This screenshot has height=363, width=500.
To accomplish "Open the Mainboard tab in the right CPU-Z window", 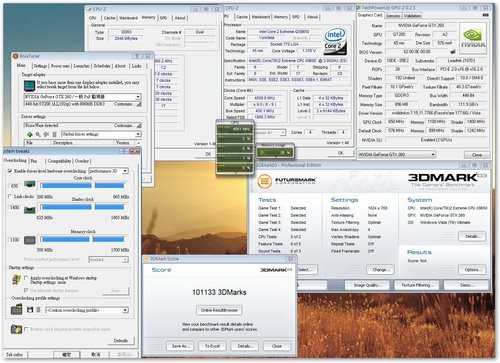I will point(261,17).
